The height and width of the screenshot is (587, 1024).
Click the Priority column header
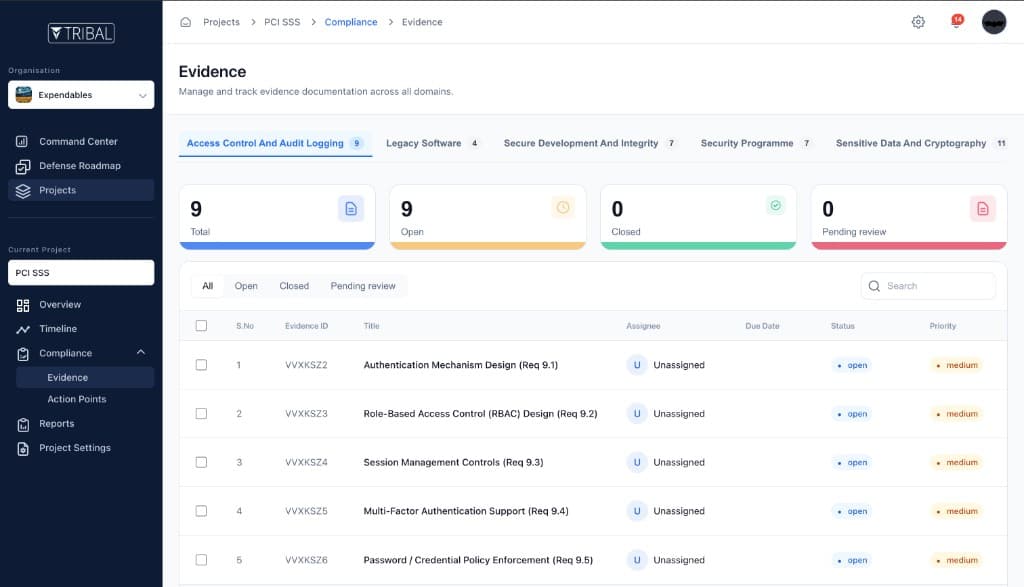point(942,326)
